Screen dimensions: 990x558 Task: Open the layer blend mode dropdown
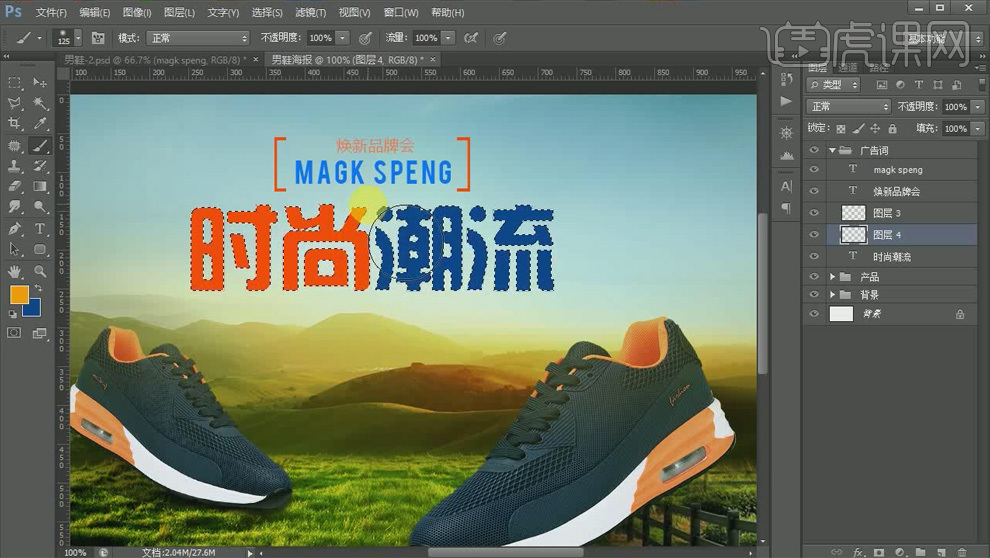(x=848, y=106)
